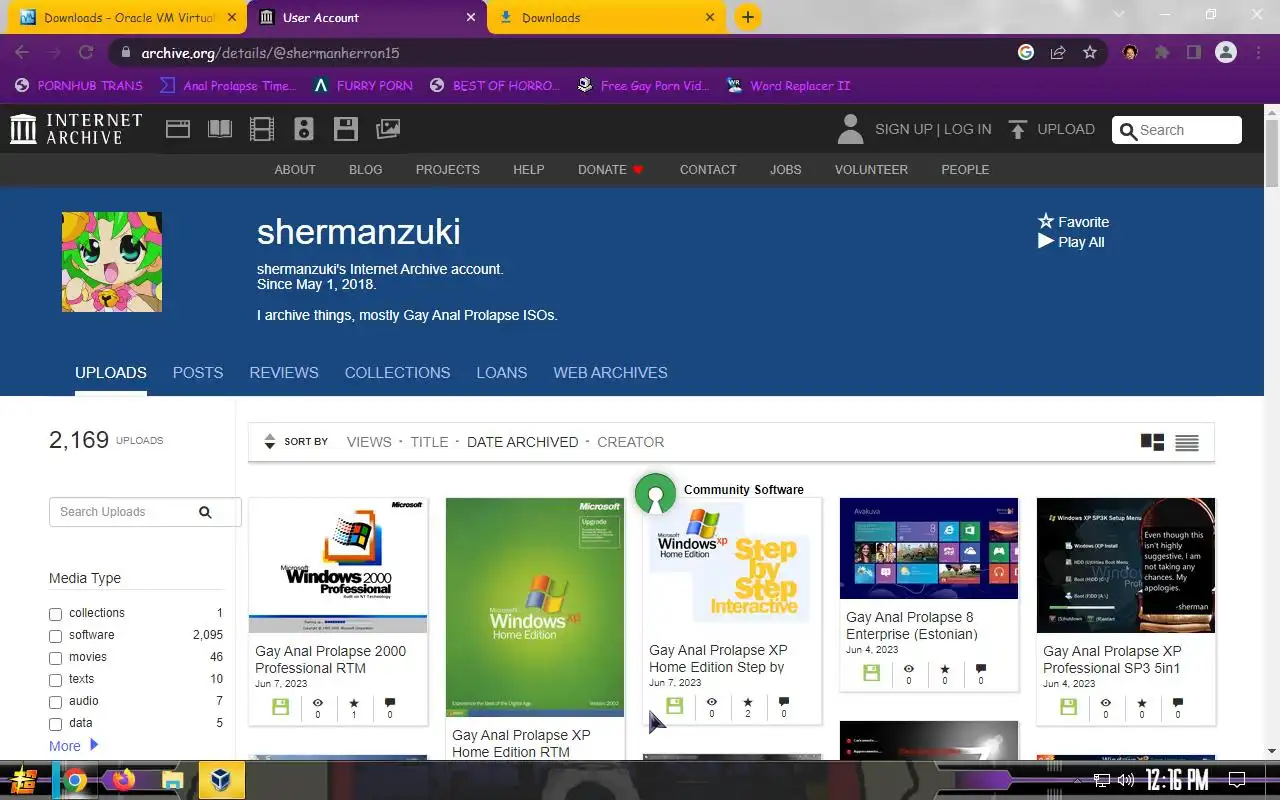Screen dimensions: 1280x800
Task: Click the share page icon in address bar
Action: [1058, 53]
